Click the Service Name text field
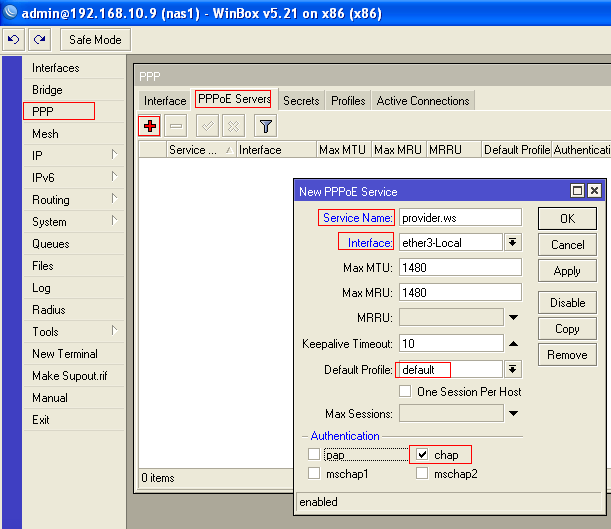The height and width of the screenshot is (529, 611). 460,217
